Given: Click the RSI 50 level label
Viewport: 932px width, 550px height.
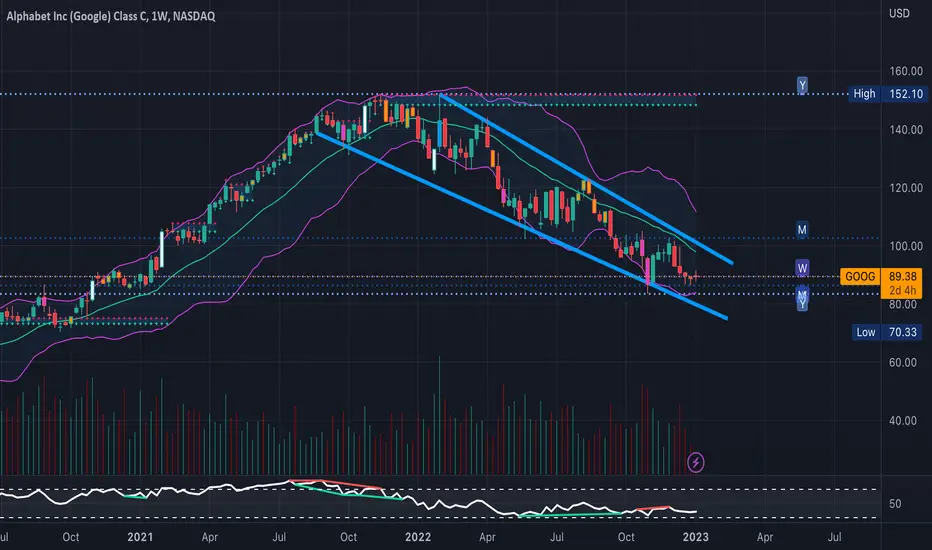Looking at the screenshot, I should click(895, 504).
